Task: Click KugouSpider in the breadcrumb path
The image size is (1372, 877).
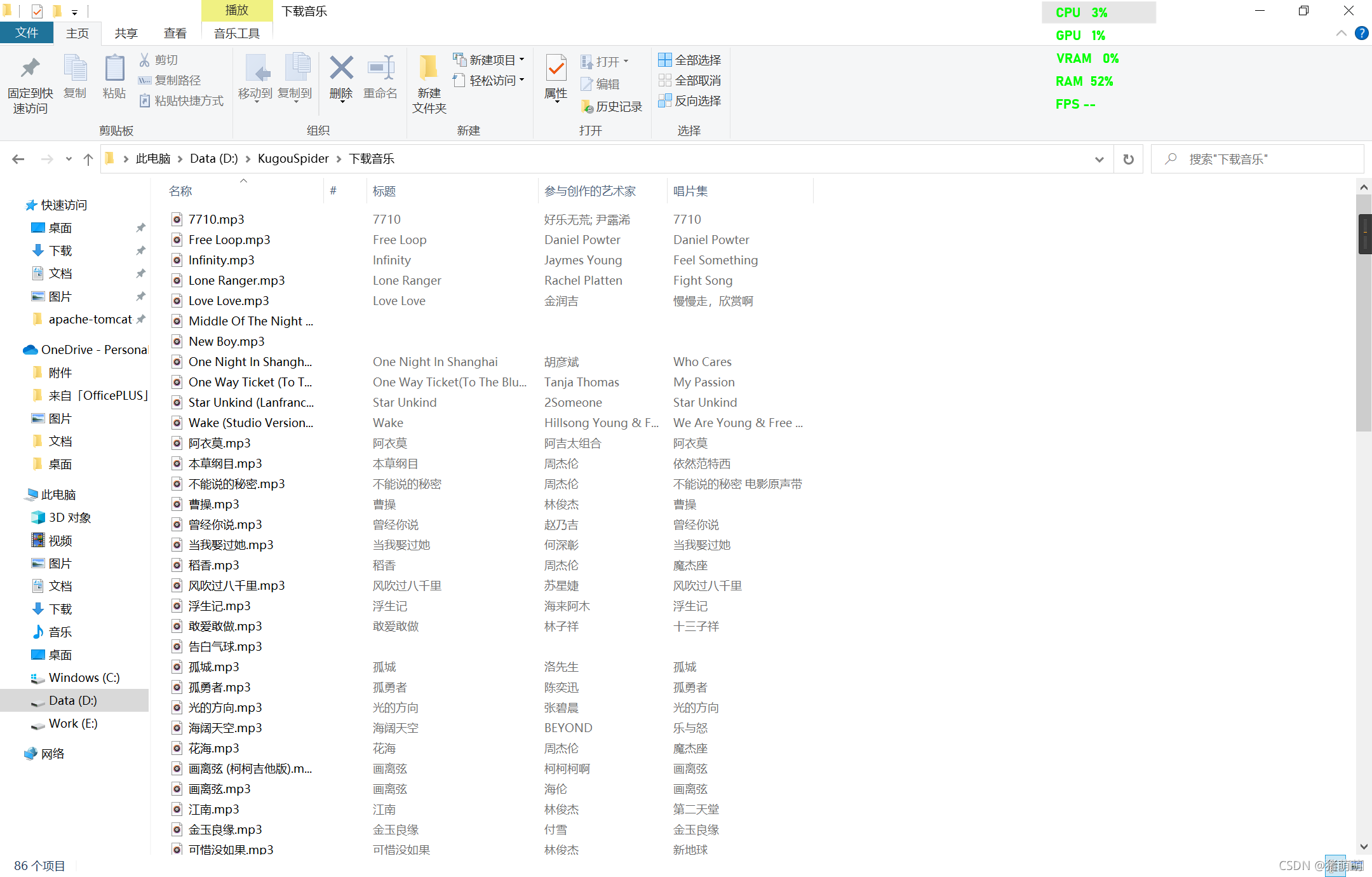Action: point(293,159)
